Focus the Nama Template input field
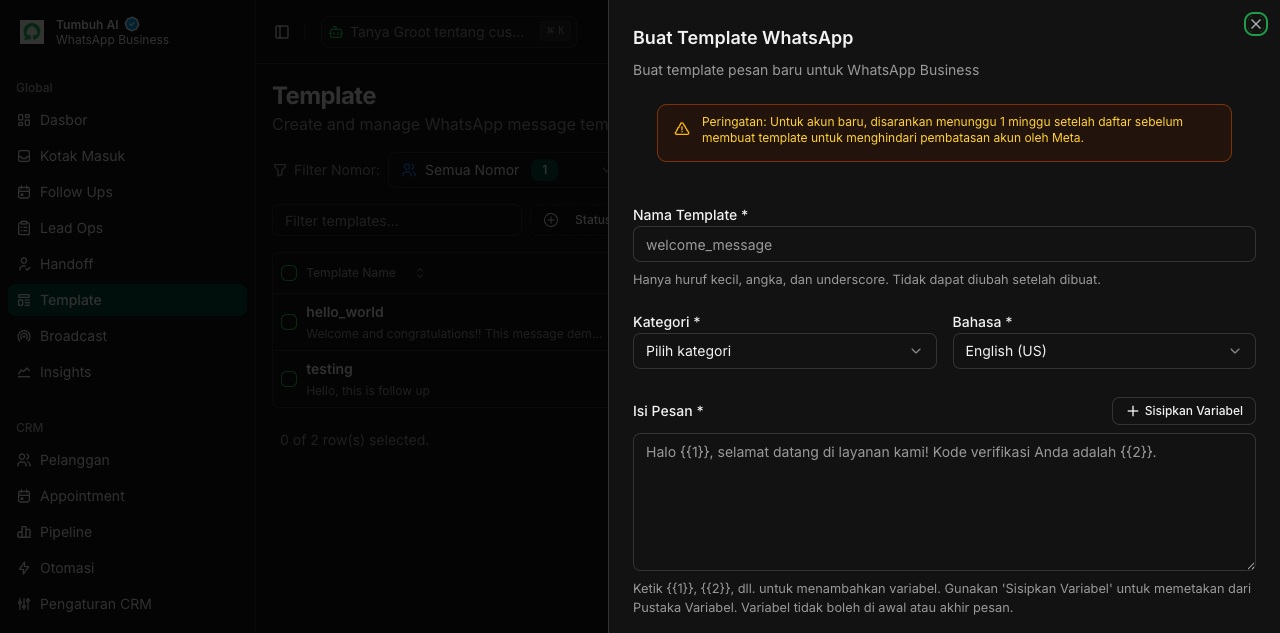The width and height of the screenshot is (1280, 633). (x=944, y=244)
